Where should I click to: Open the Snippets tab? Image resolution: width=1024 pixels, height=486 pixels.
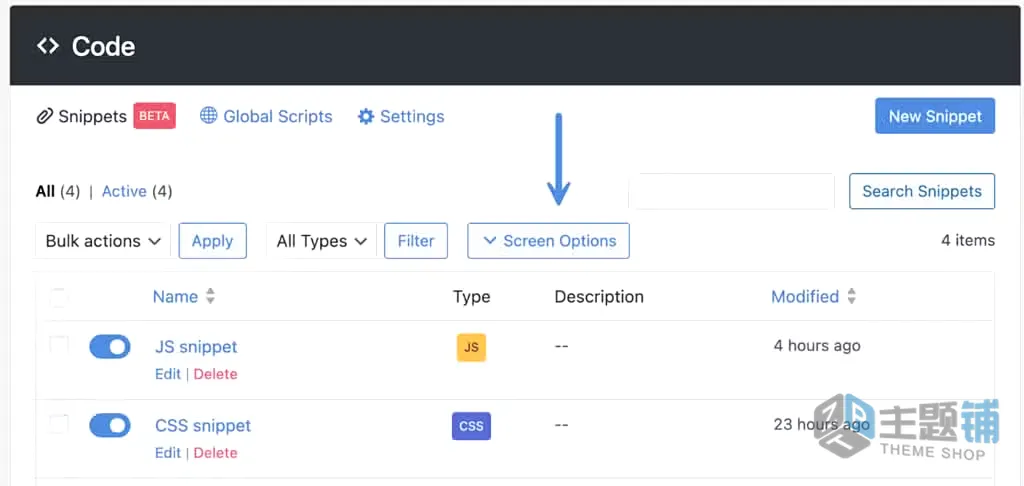[92, 116]
